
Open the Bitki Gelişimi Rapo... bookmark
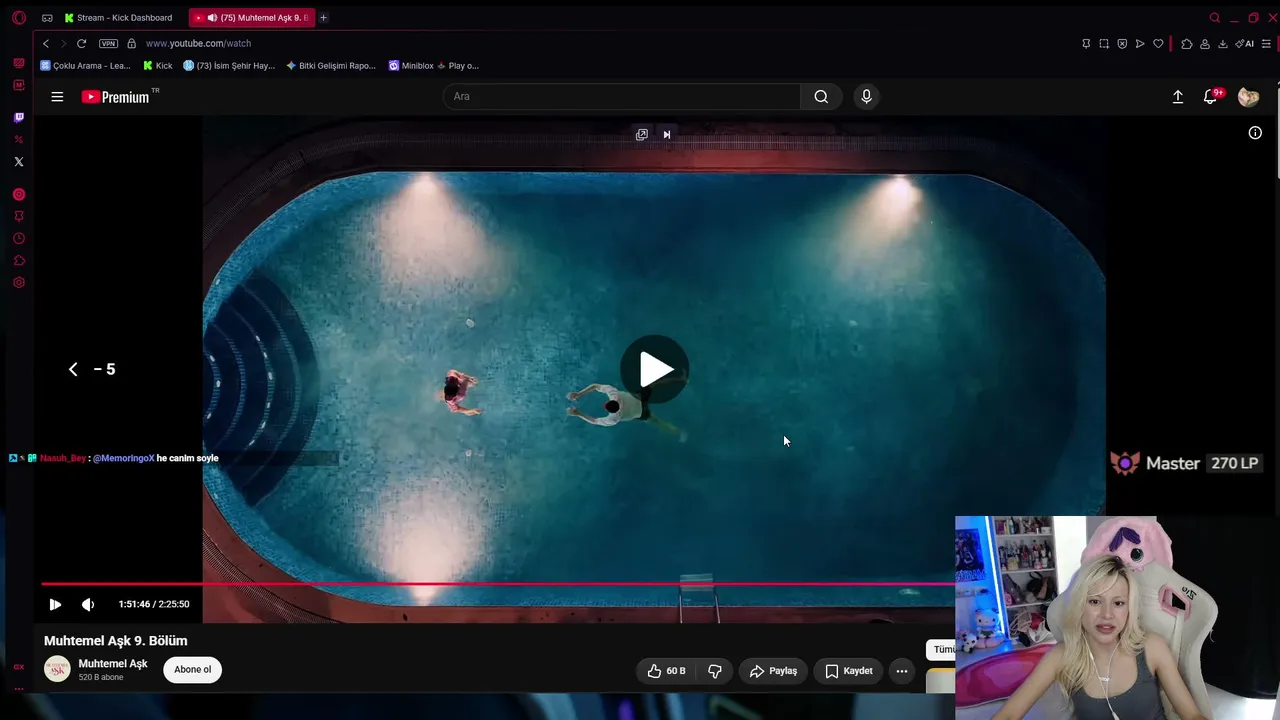click(x=331, y=66)
